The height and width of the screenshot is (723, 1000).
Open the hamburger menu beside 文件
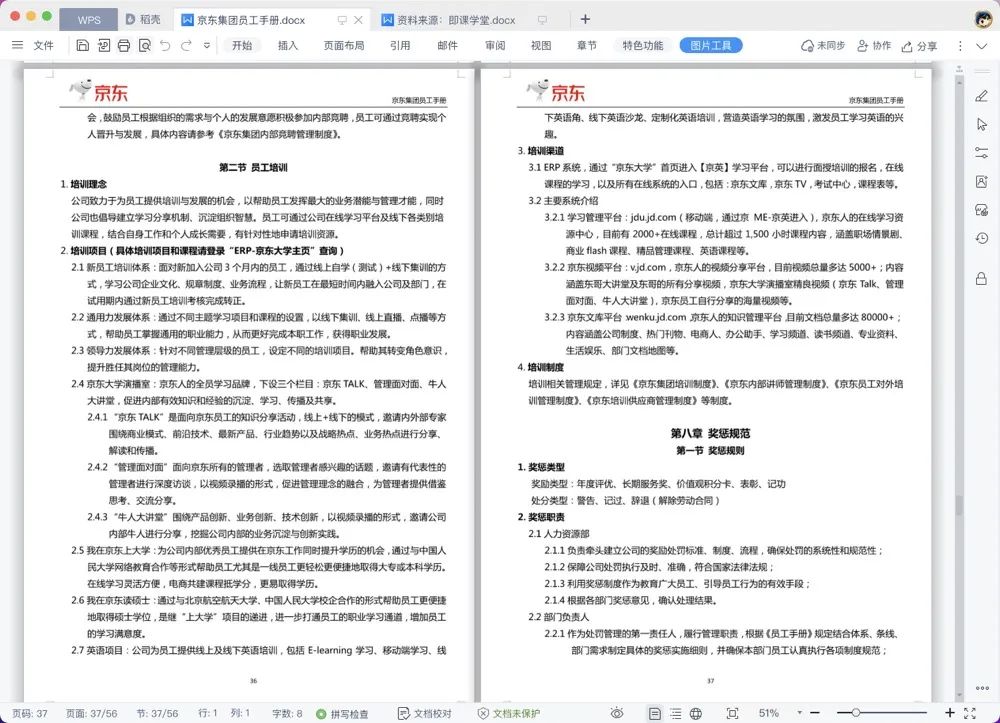pyautogui.click(x=17, y=45)
